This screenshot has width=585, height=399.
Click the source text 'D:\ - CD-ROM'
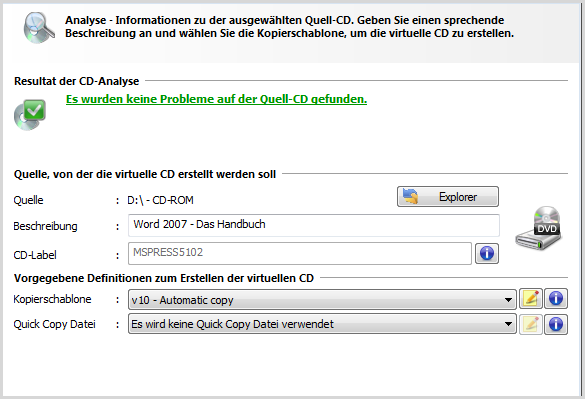click(160, 200)
